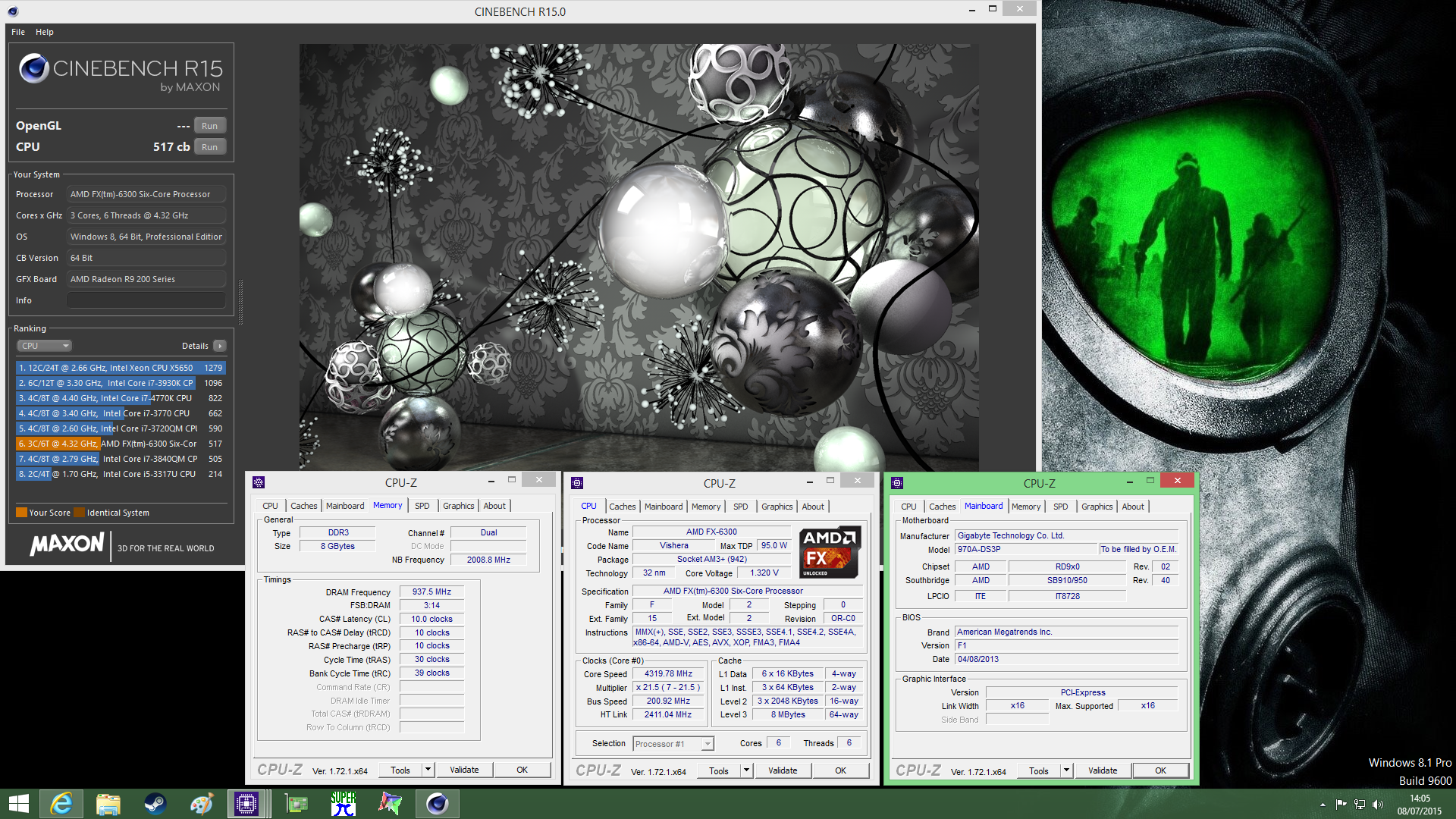
Task: Click the MAXON logo
Action: tap(67, 544)
